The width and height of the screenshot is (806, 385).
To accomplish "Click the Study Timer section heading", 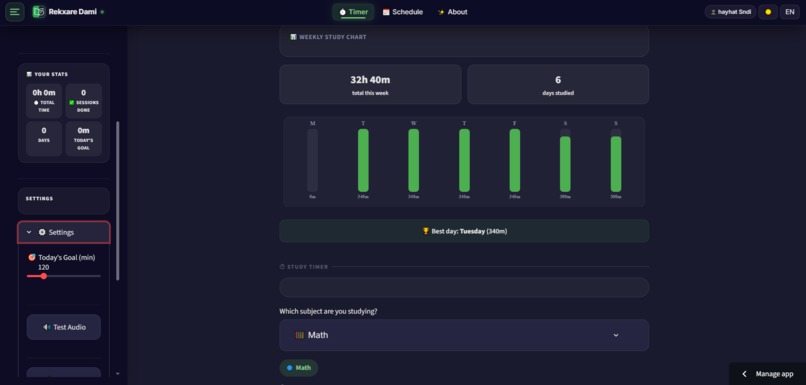I will (x=307, y=267).
